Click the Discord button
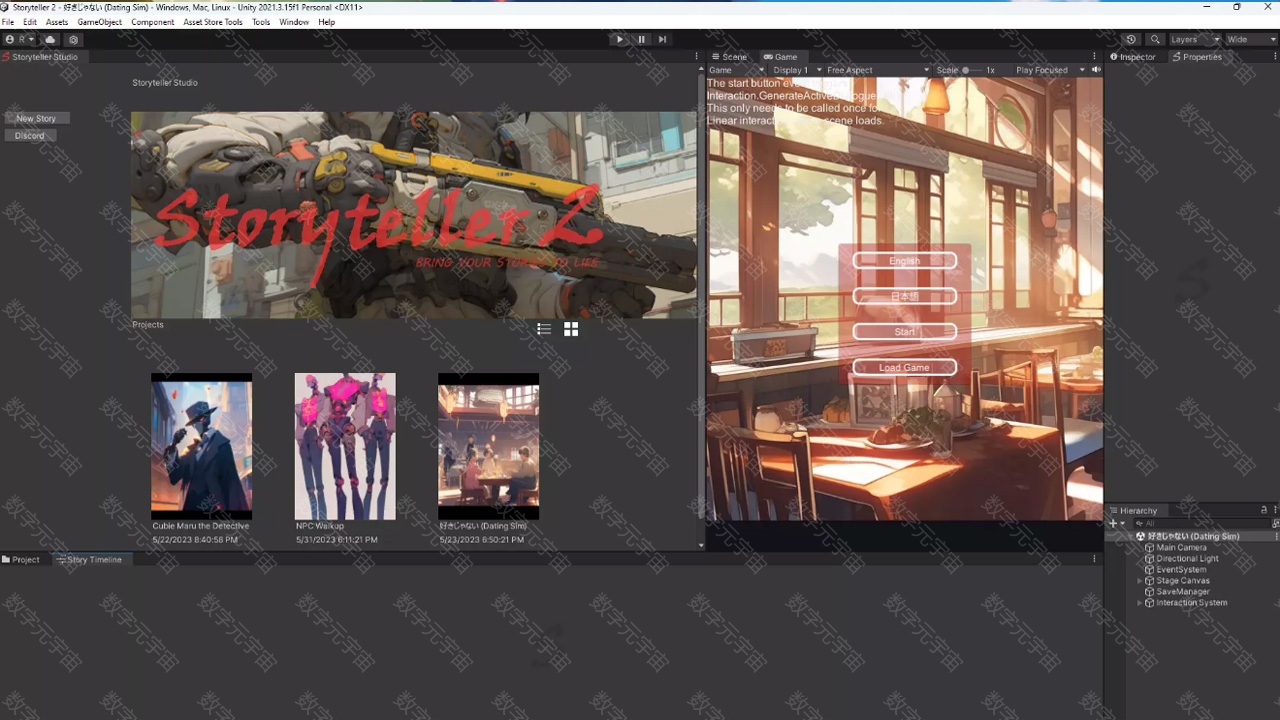 (x=29, y=135)
